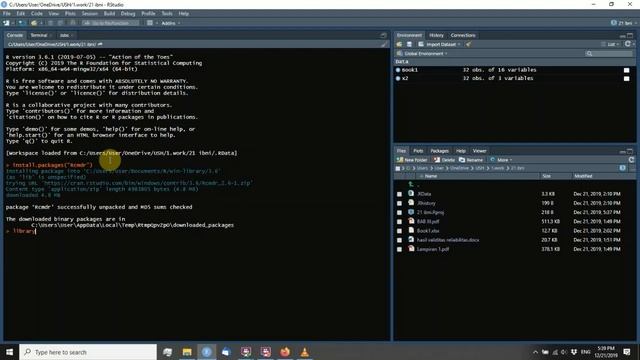This screenshot has width=640, height=360.
Task: Click the Rename button in Files pane
Action: (x=471, y=160)
